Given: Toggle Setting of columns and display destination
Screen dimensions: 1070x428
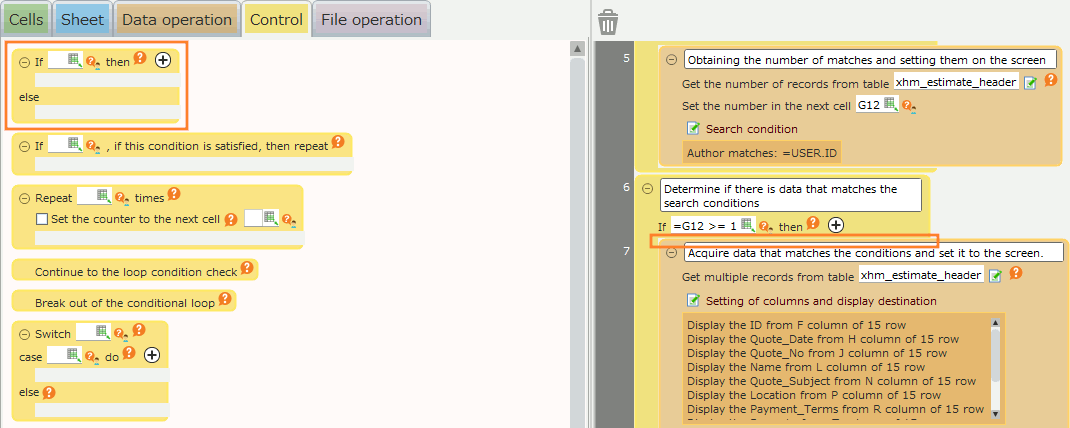Looking at the screenshot, I should [692, 300].
